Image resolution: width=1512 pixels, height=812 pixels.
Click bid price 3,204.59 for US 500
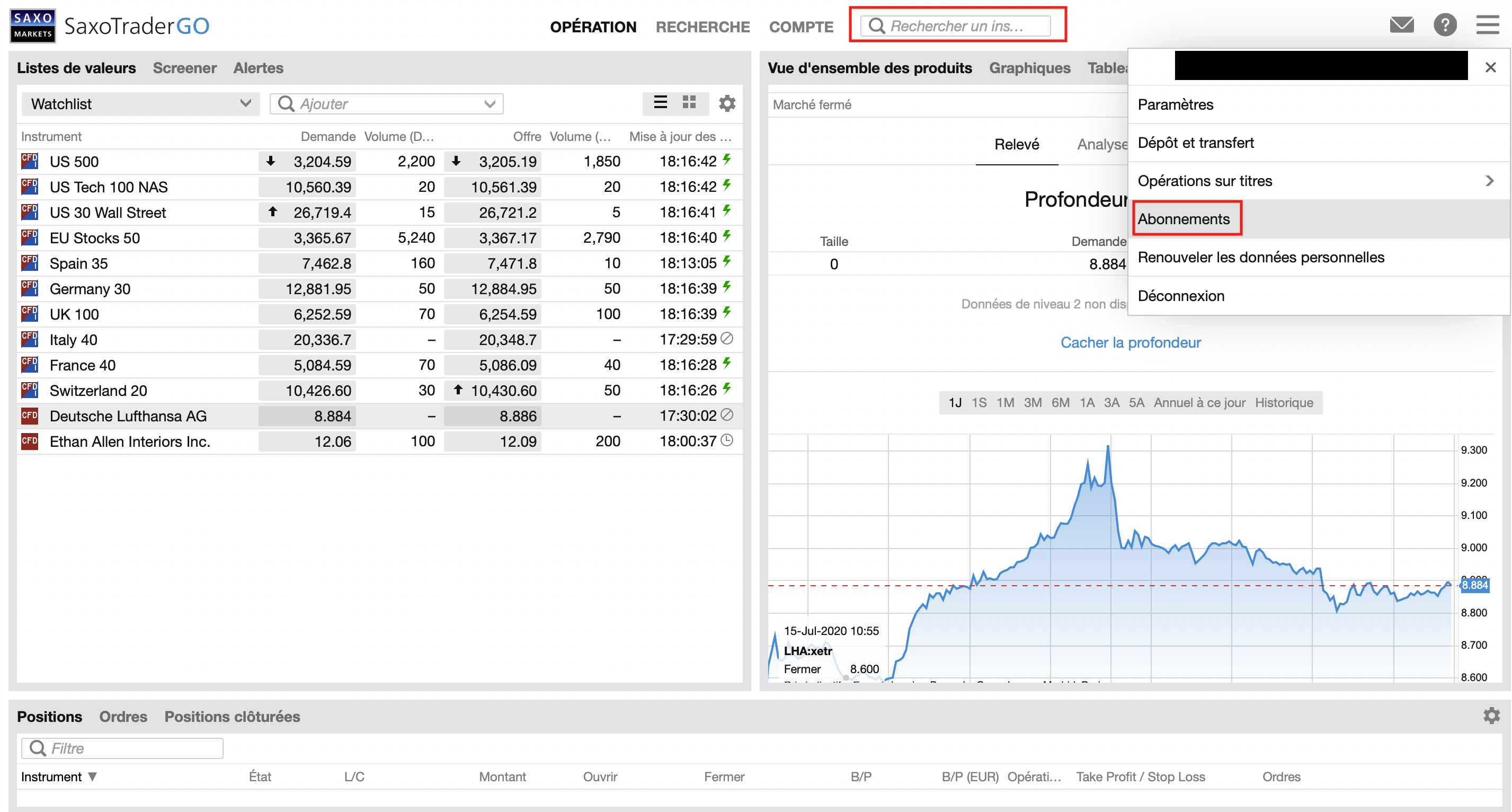[307, 162]
